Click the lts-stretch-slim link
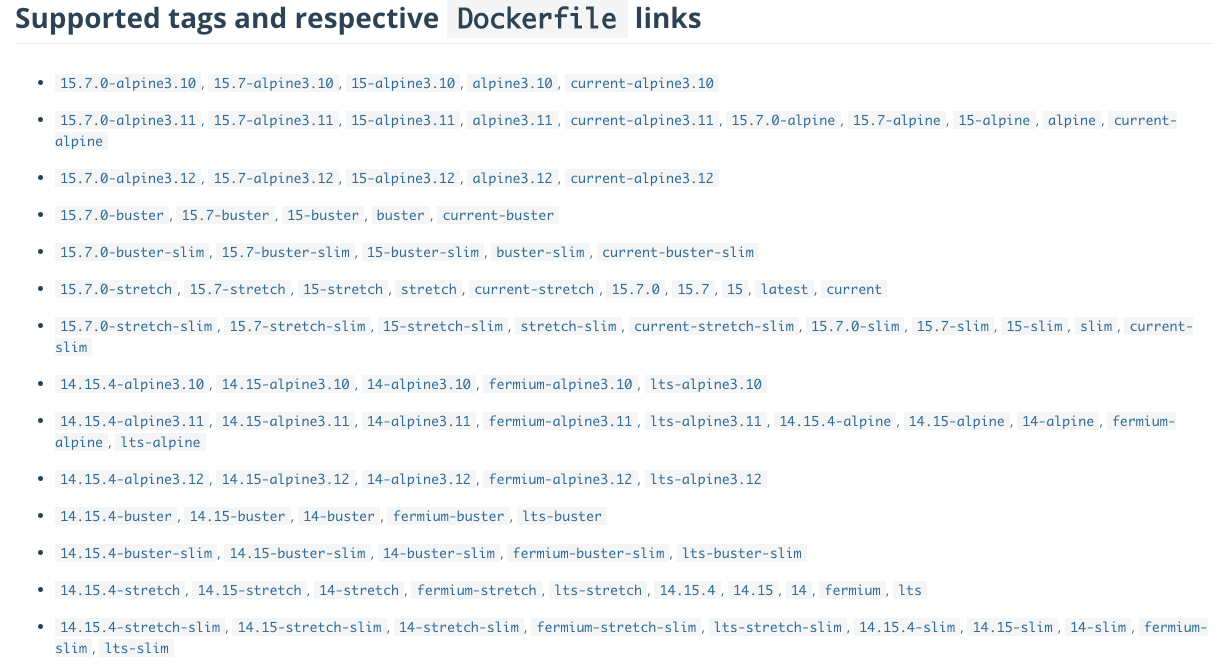 coord(778,627)
